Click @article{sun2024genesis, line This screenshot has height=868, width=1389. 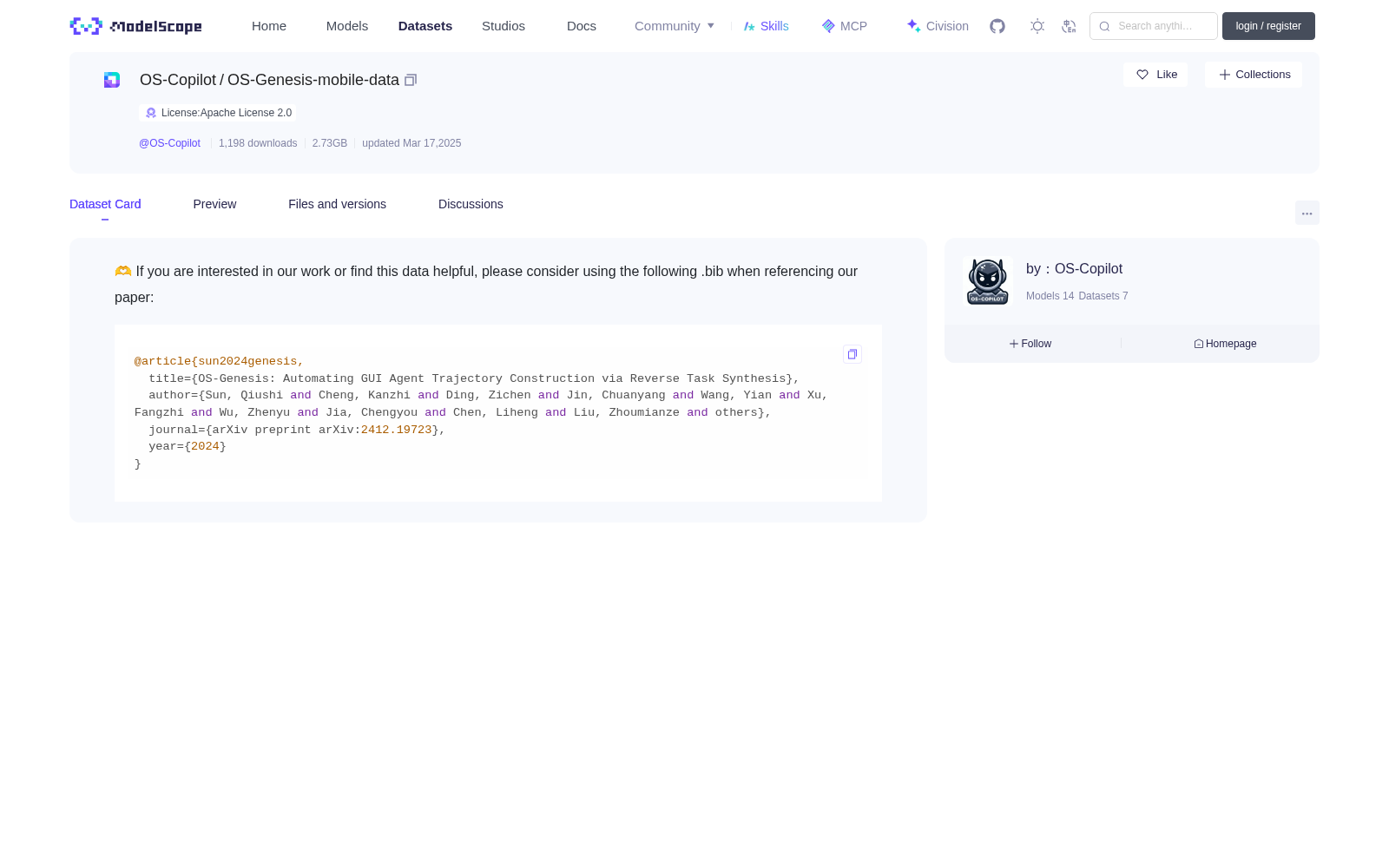click(219, 361)
